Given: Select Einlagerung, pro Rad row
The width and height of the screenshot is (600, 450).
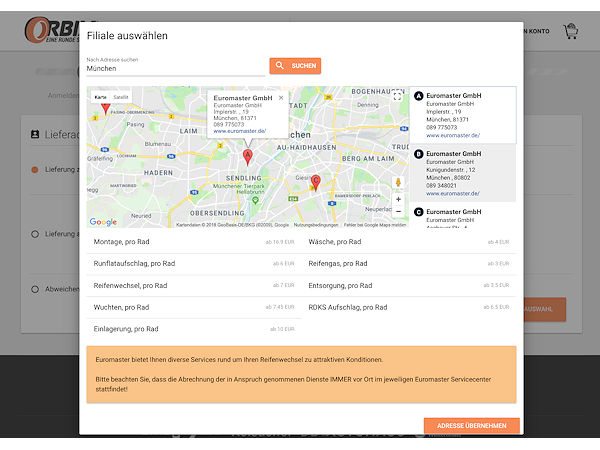Looking at the screenshot, I should [194, 329].
